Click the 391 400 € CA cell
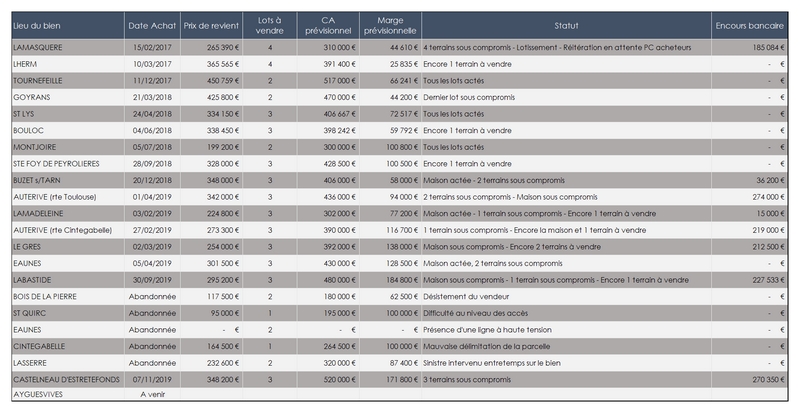The image size is (800, 413). pyautogui.click(x=328, y=64)
